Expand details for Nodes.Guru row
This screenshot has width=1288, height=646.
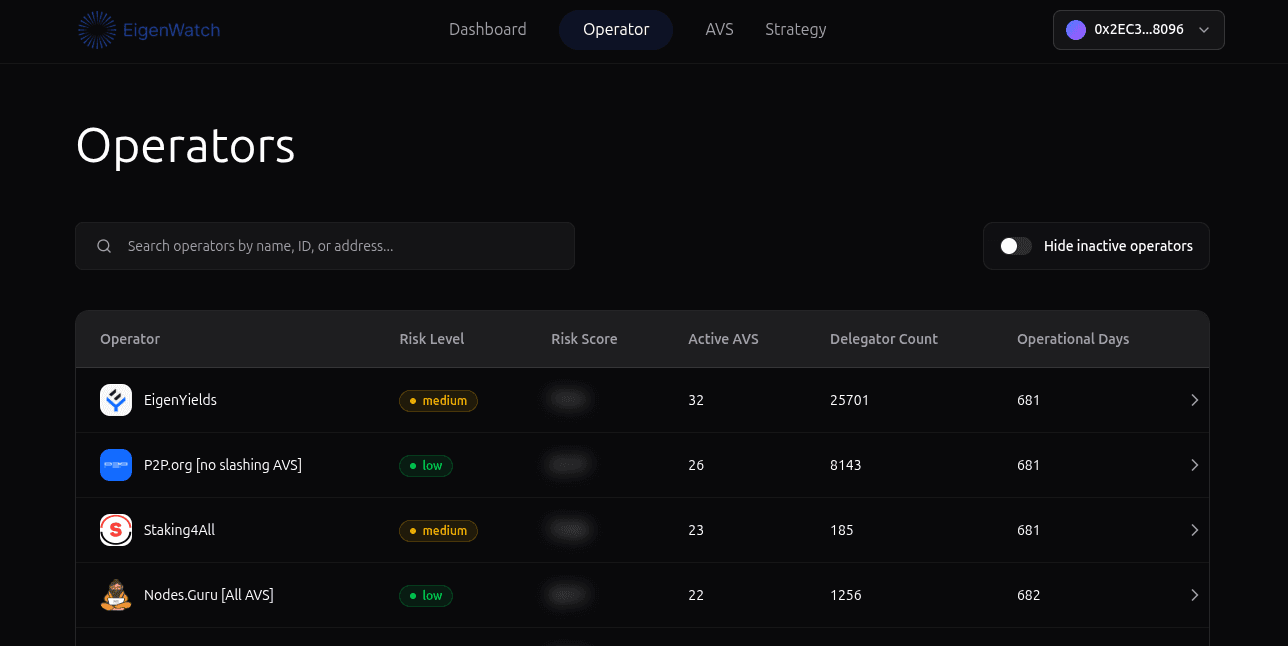click(x=1194, y=594)
